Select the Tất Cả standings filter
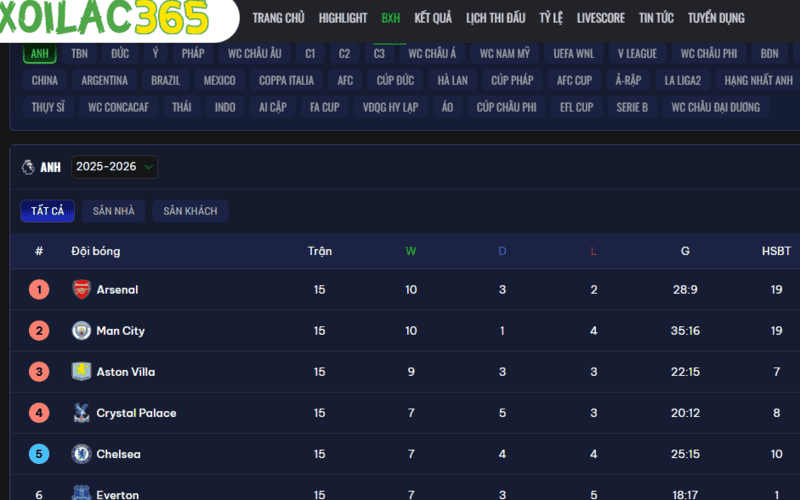 (x=47, y=211)
